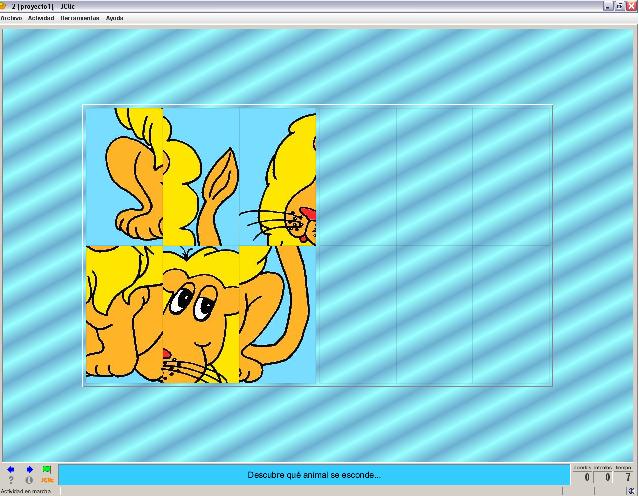The height and width of the screenshot is (496, 639).
Task: Select the puzzle piece with the pointed orange ear
Action: [x=201, y=176]
